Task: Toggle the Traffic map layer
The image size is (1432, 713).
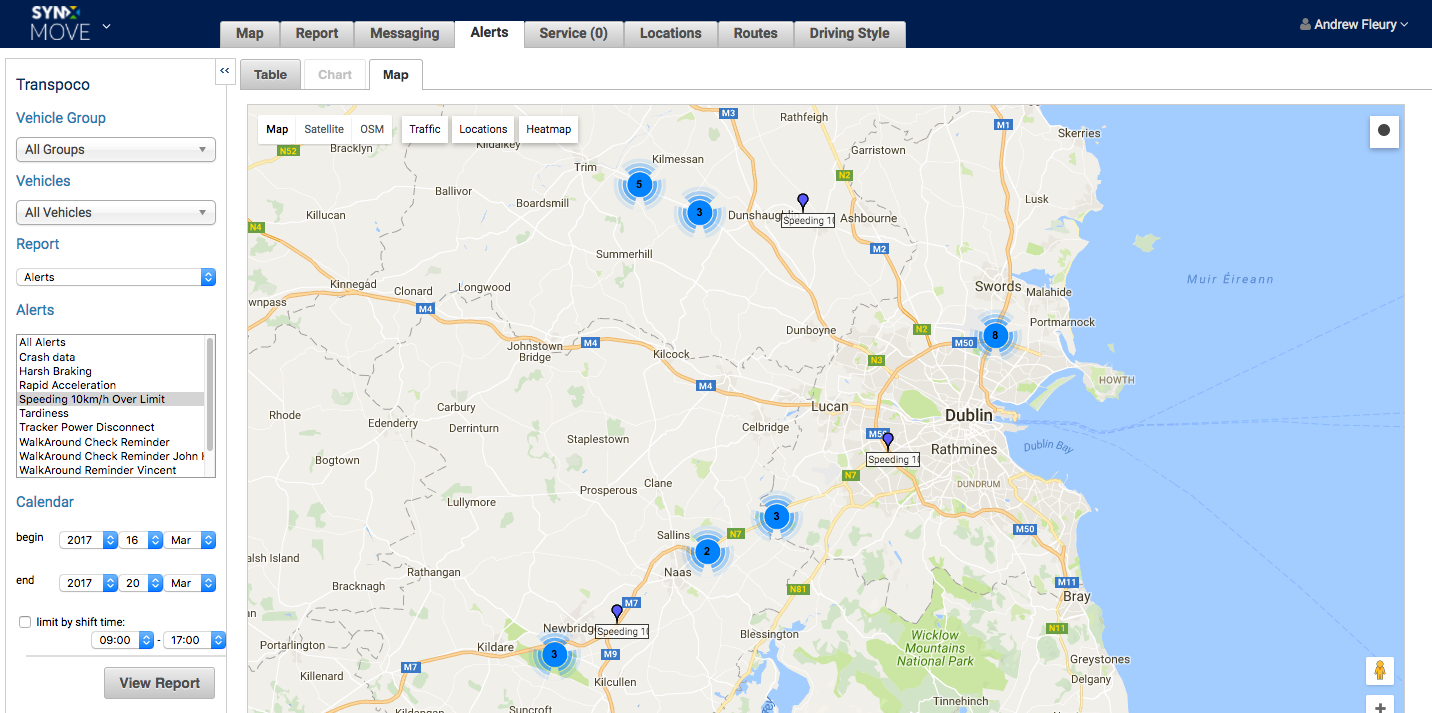Action: tap(425, 129)
